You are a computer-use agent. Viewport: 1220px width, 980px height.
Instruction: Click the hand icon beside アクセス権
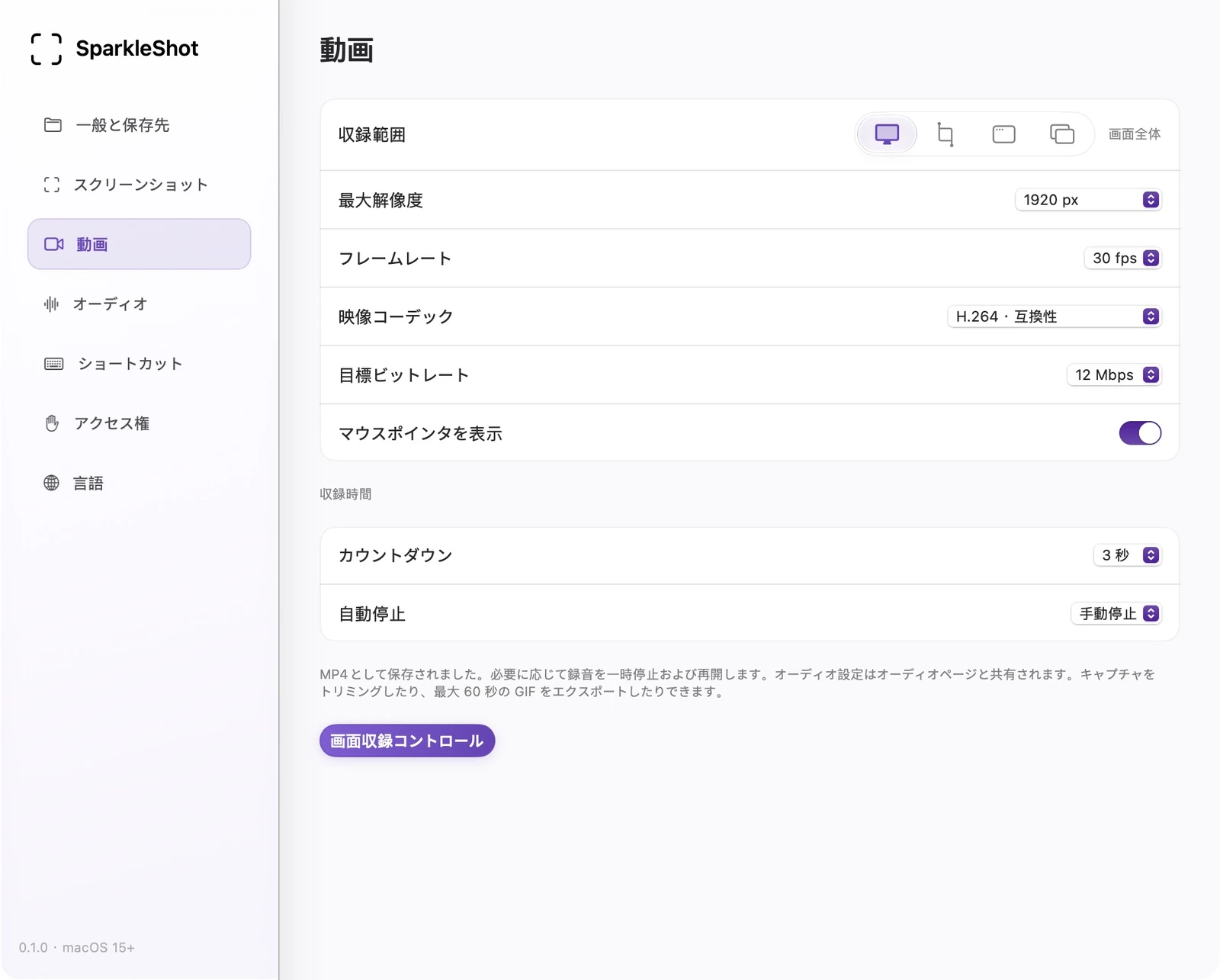pyautogui.click(x=52, y=423)
